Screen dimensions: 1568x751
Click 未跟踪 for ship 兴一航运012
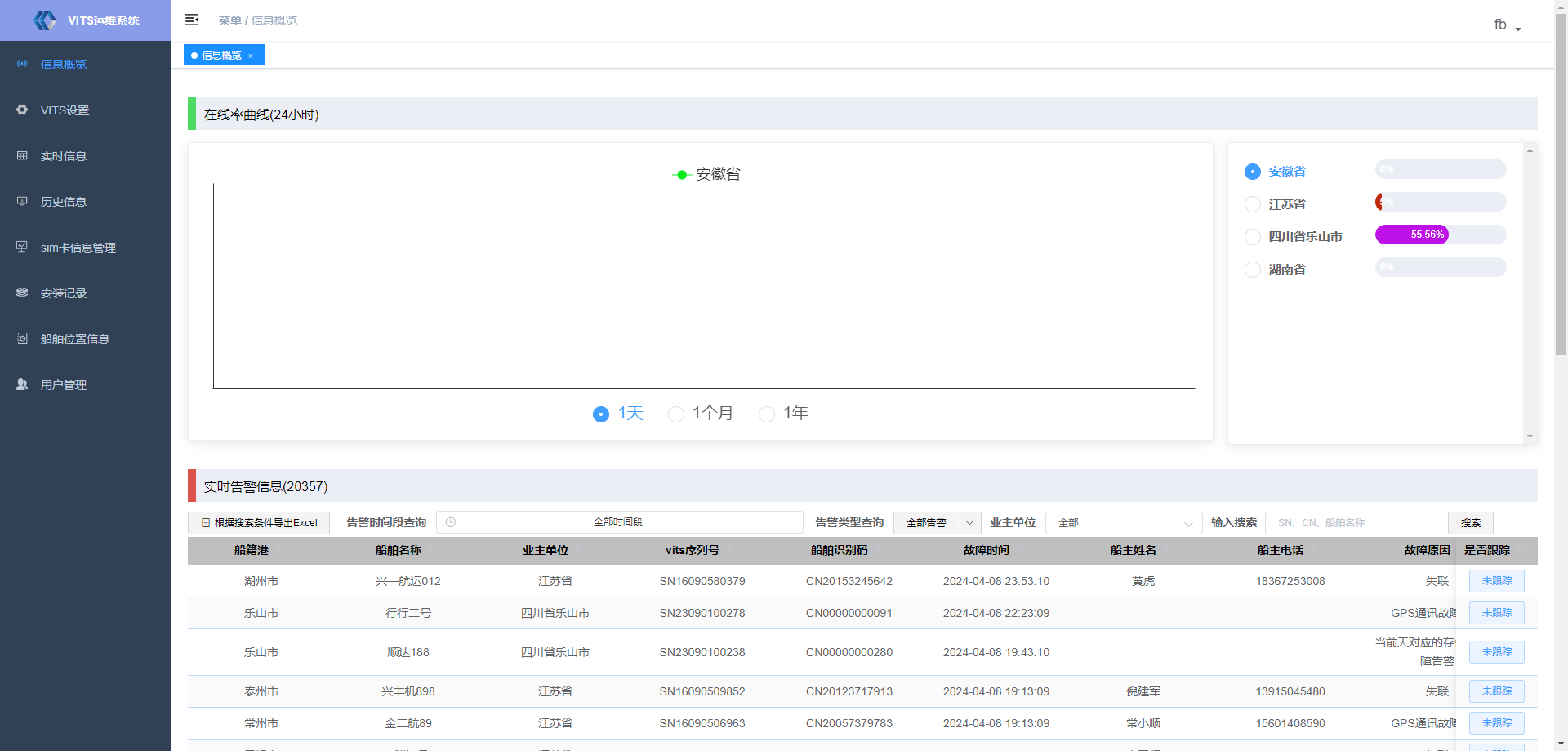(x=1497, y=581)
